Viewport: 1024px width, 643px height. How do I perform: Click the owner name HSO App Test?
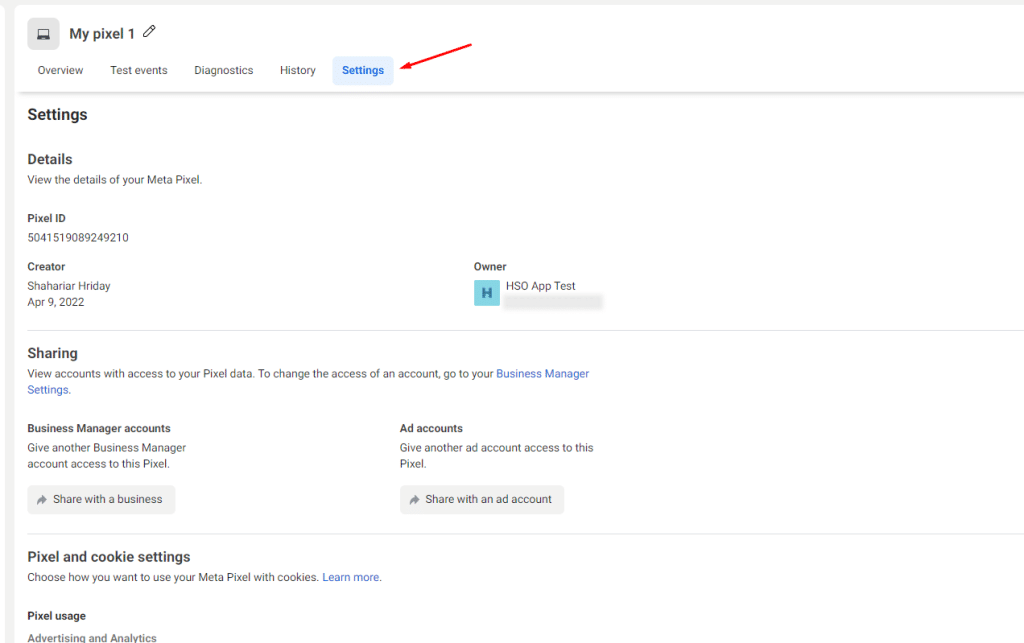pos(540,286)
